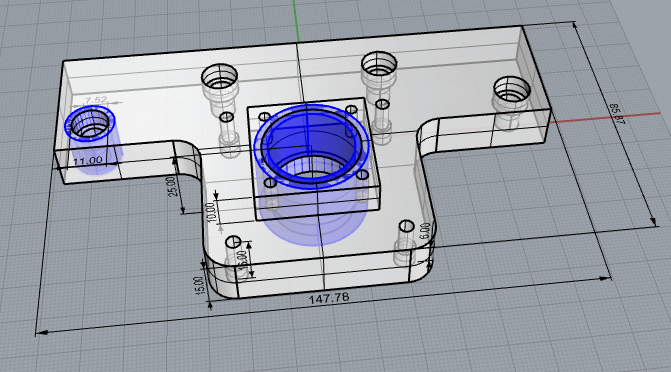Select the 10.00 dimension beside the square boss

click(211, 212)
